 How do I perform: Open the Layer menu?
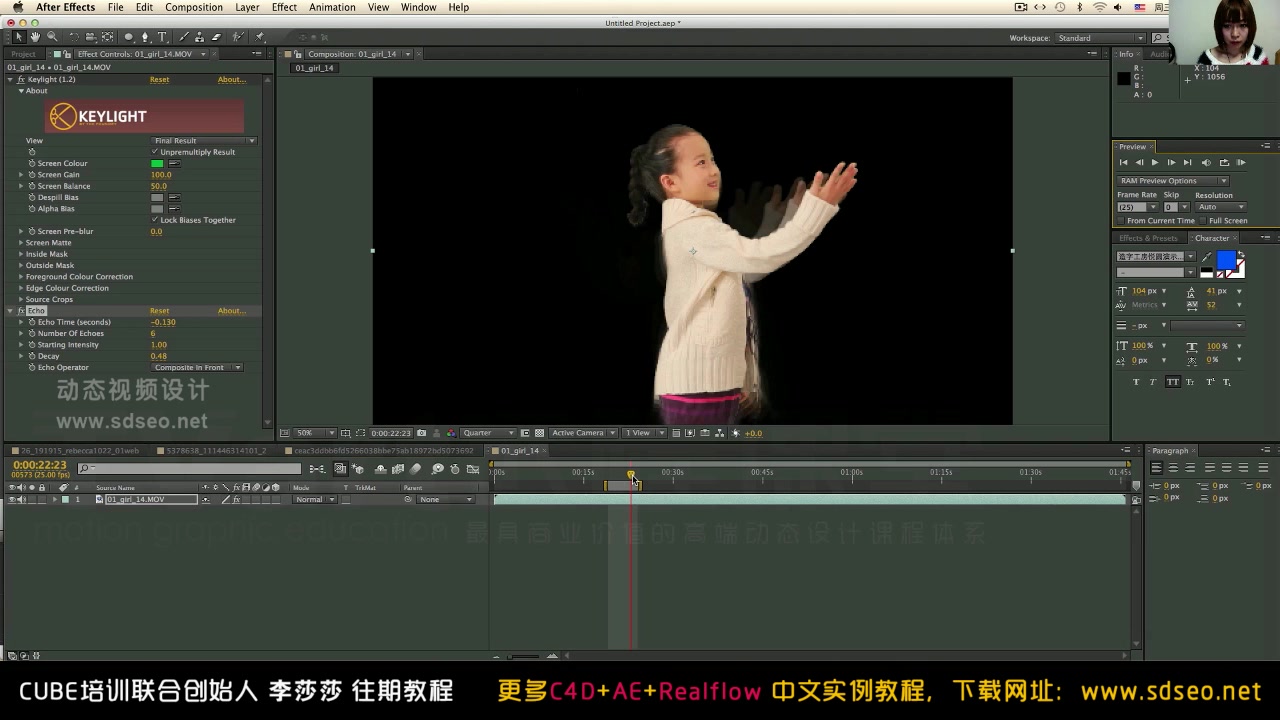click(x=247, y=7)
